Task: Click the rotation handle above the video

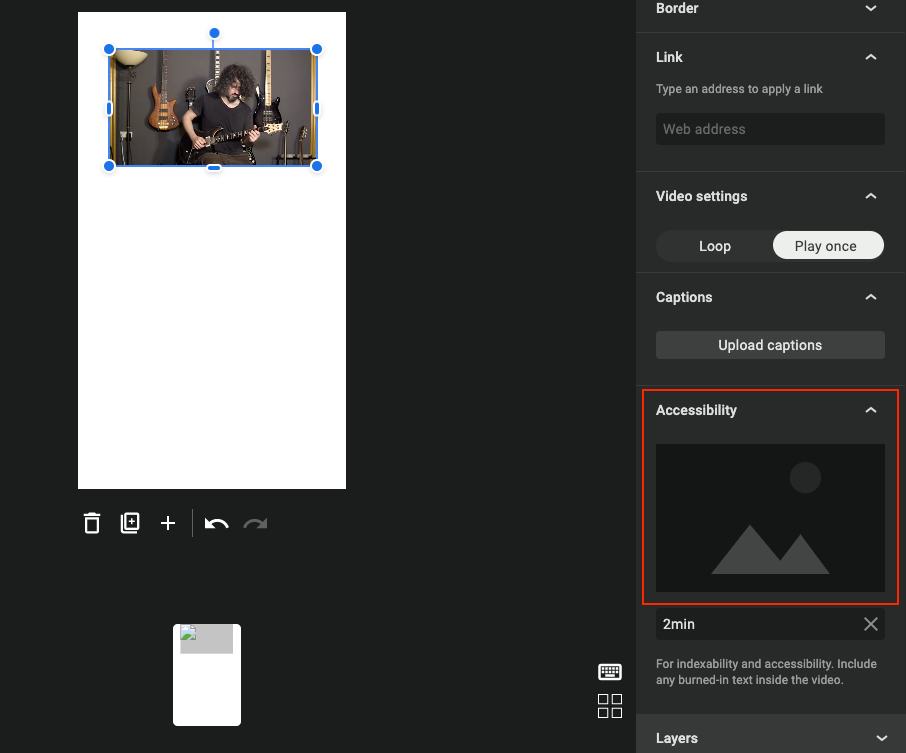Action: pyautogui.click(x=214, y=33)
